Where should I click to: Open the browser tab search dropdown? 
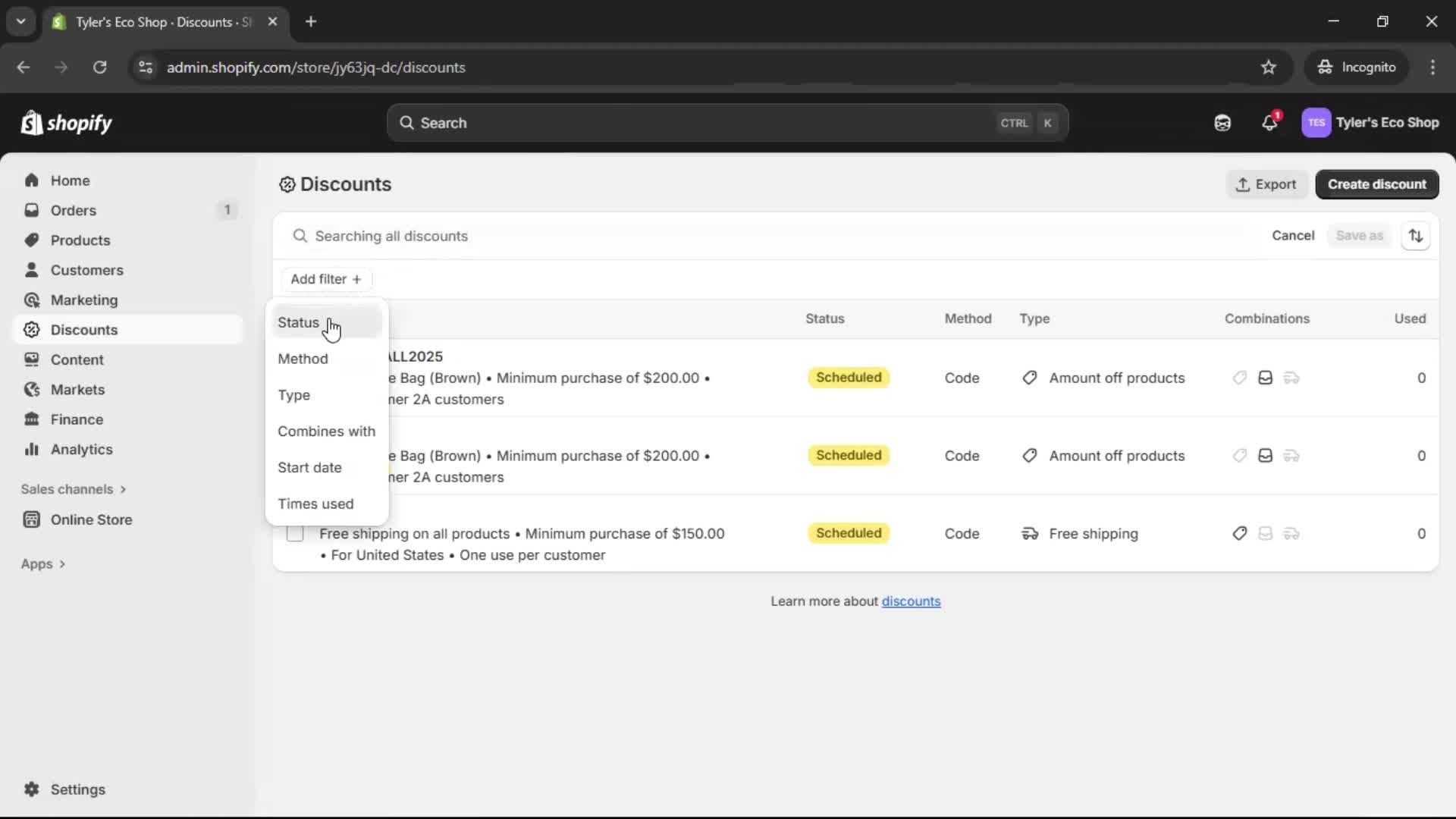pyautogui.click(x=20, y=21)
